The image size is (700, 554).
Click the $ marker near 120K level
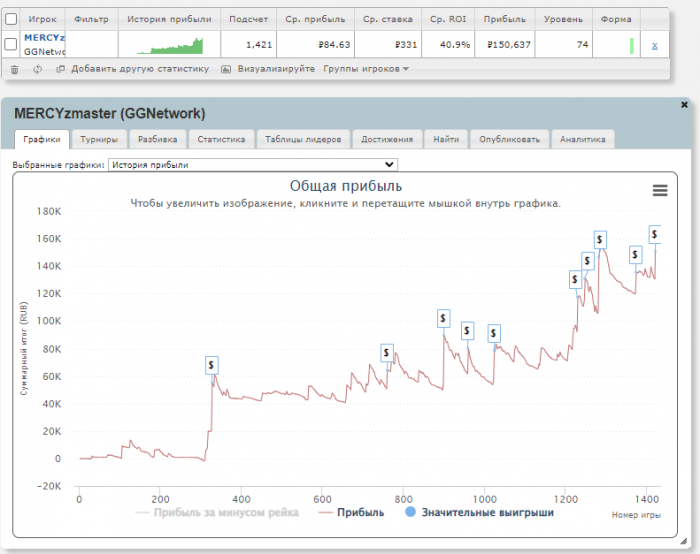pyautogui.click(x=575, y=279)
